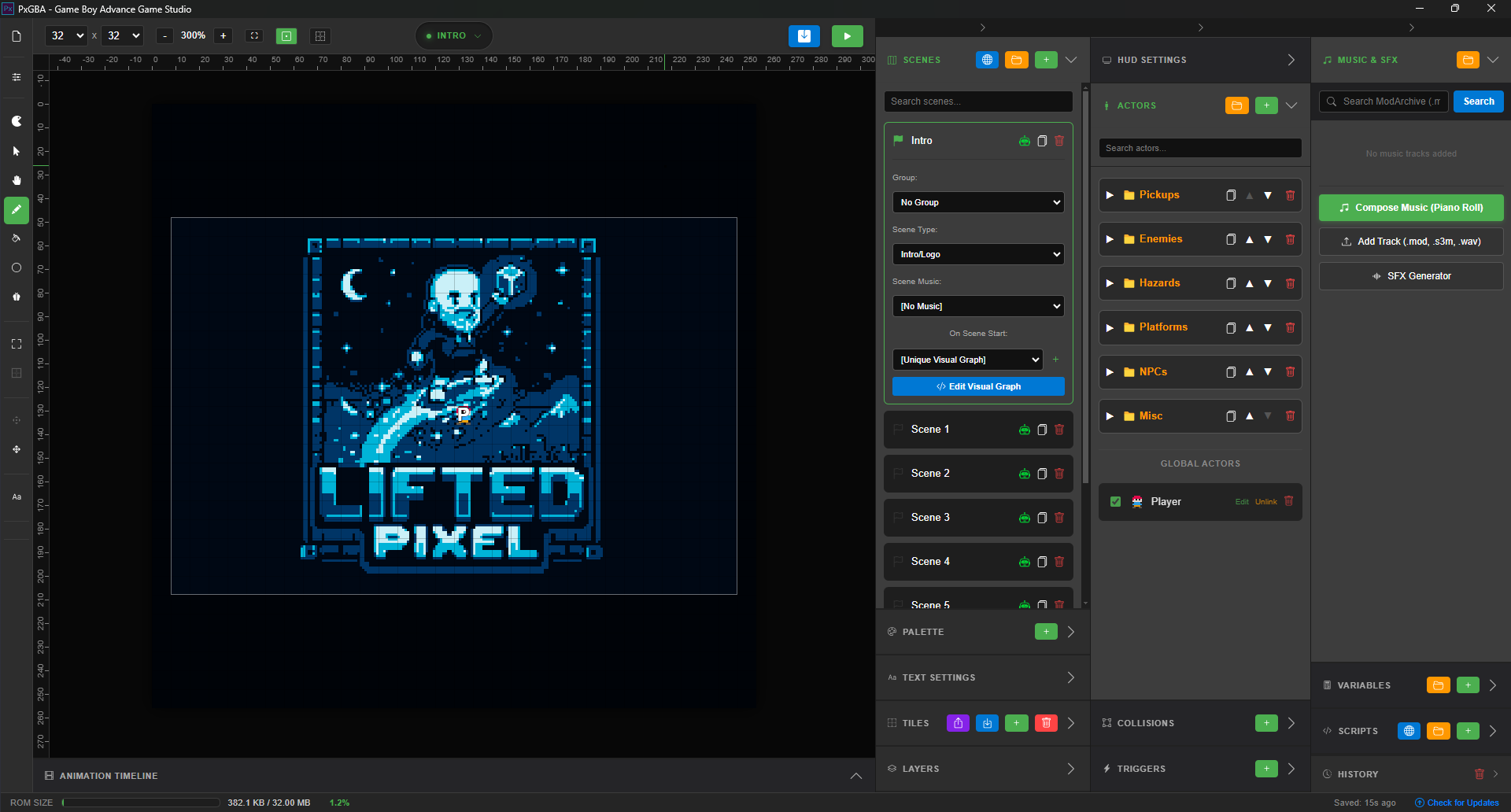Screen dimensions: 1511x812
Task: Toggle the tile grid overlay button
Action: (x=320, y=36)
